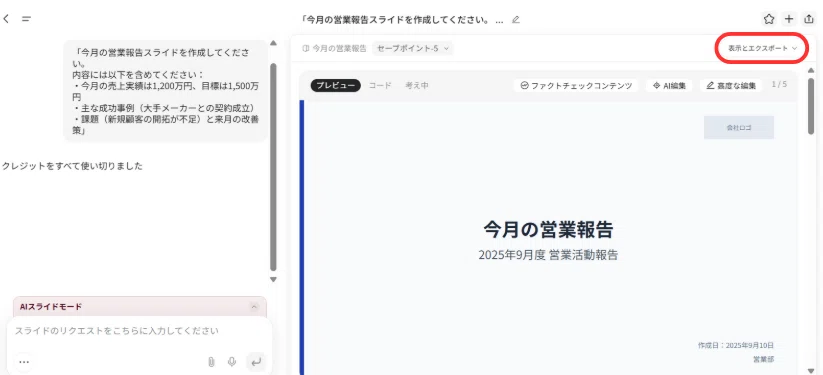
Task: Click the user prompt message bubble
Action: (x=165, y=91)
